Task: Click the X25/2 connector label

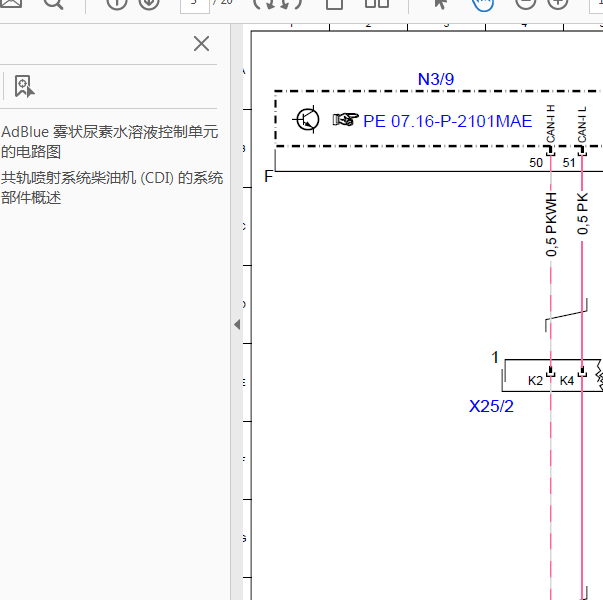Action: tap(491, 406)
